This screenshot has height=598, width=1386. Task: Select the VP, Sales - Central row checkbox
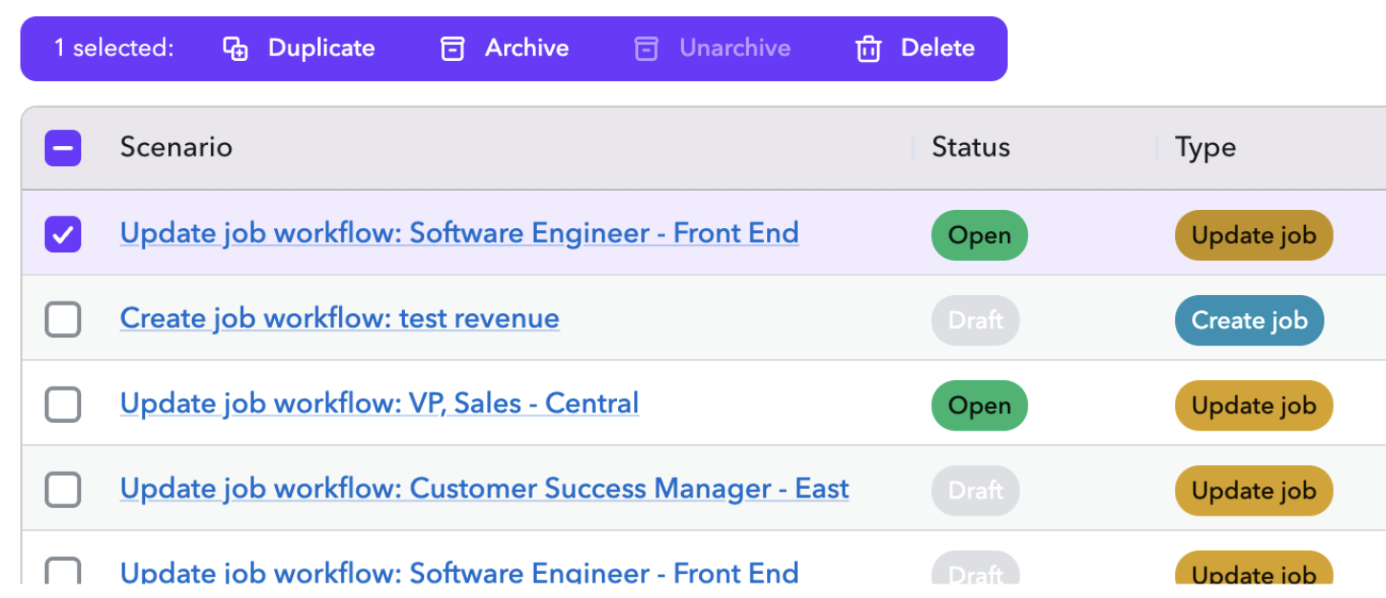(x=63, y=405)
